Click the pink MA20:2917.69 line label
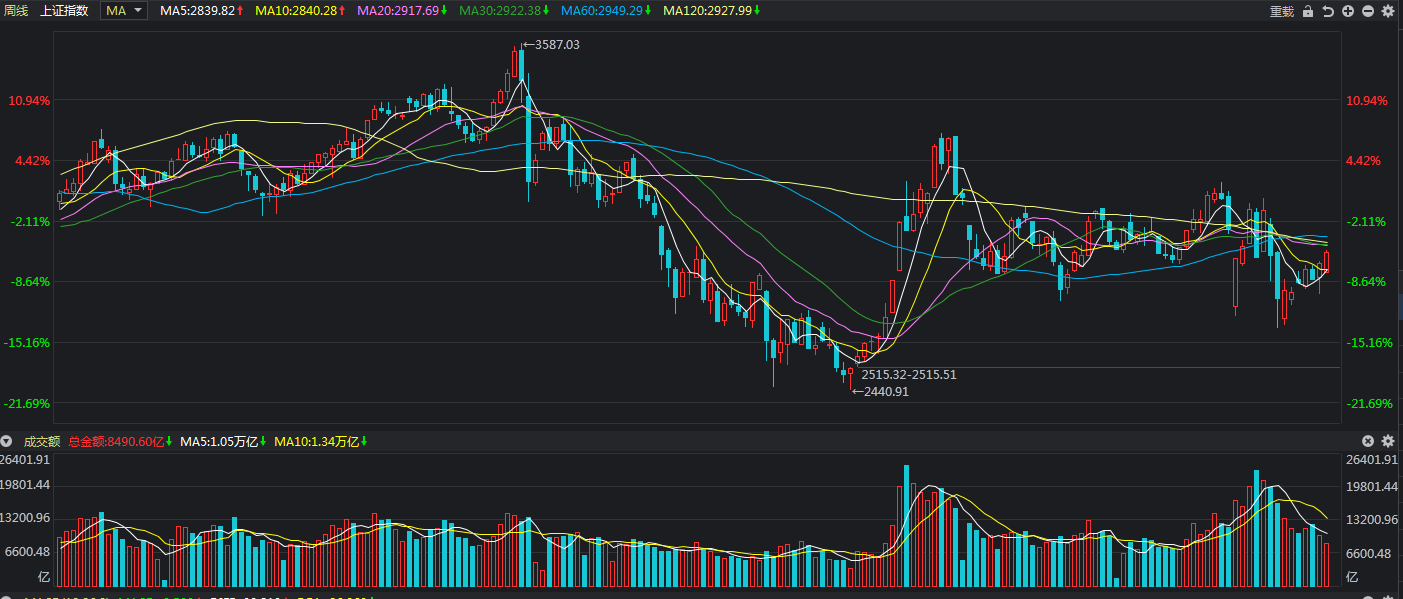The width and height of the screenshot is (1403, 599). tap(398, 10)
